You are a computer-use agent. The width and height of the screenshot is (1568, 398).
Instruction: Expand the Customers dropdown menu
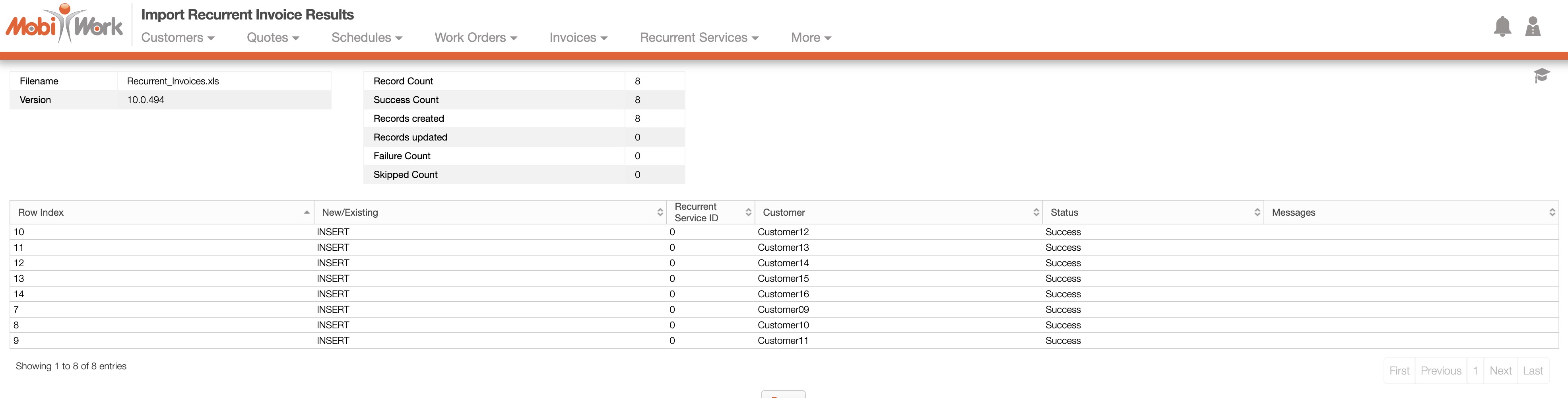pos(178,38)
